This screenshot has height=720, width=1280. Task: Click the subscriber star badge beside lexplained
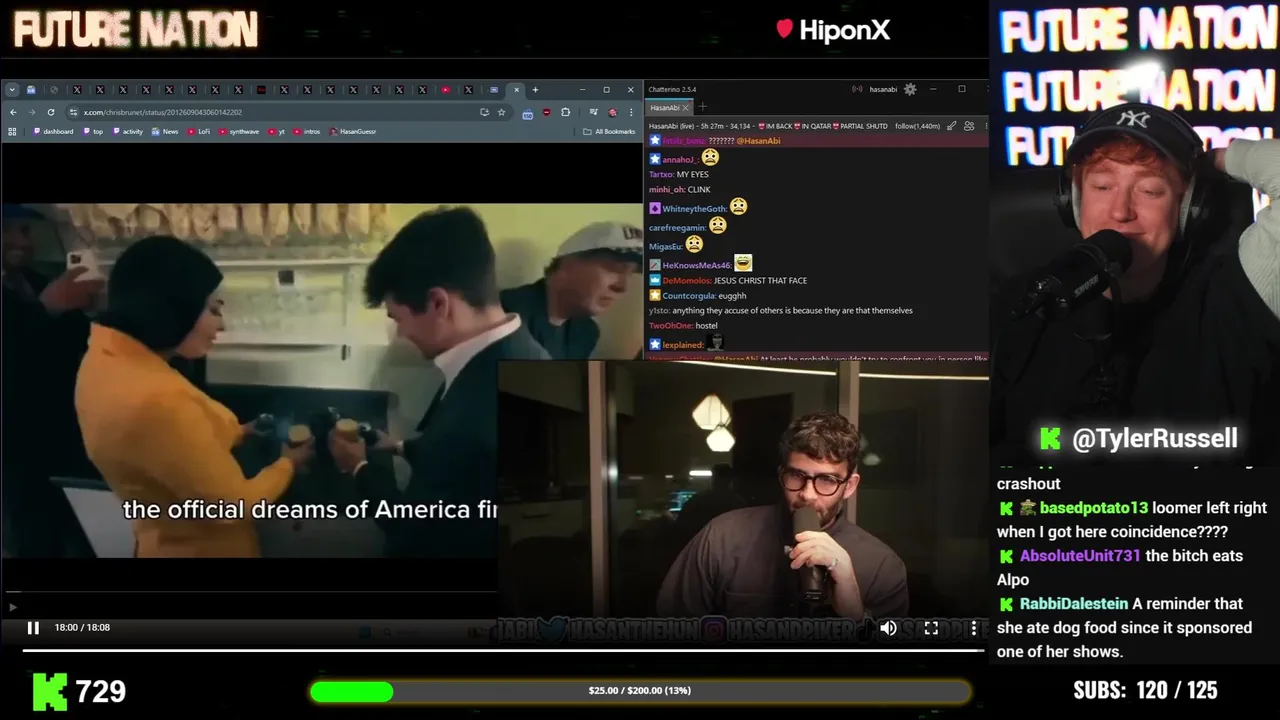pos(655,344)
